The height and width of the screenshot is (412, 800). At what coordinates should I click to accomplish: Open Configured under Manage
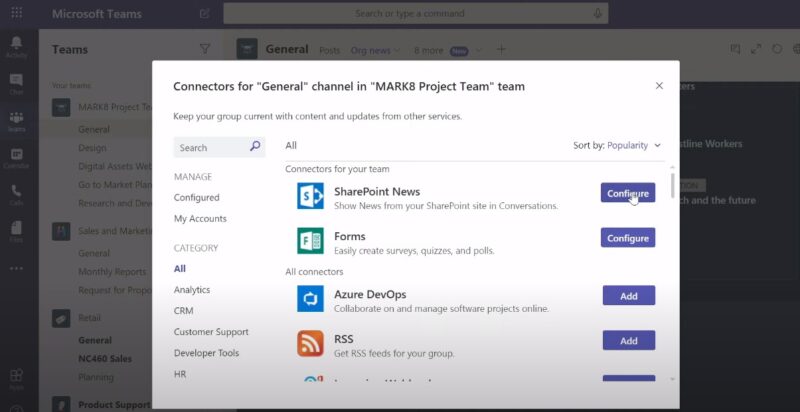point(196,197)
